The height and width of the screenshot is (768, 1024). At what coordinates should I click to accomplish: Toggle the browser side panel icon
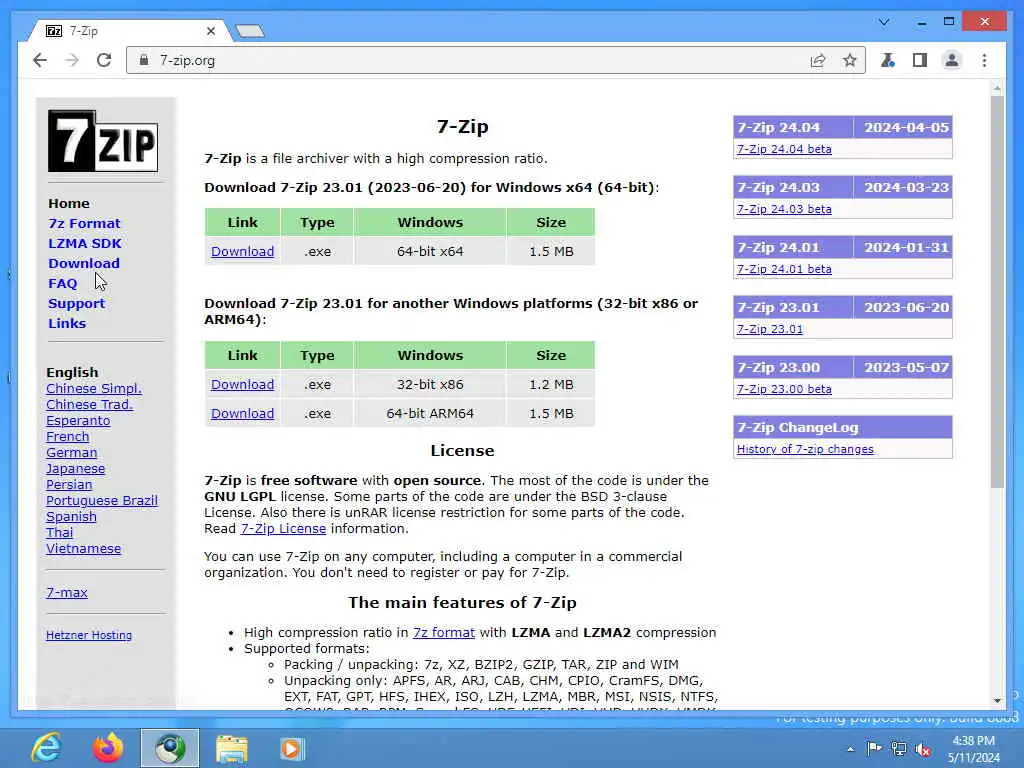[x=920, y=61]
